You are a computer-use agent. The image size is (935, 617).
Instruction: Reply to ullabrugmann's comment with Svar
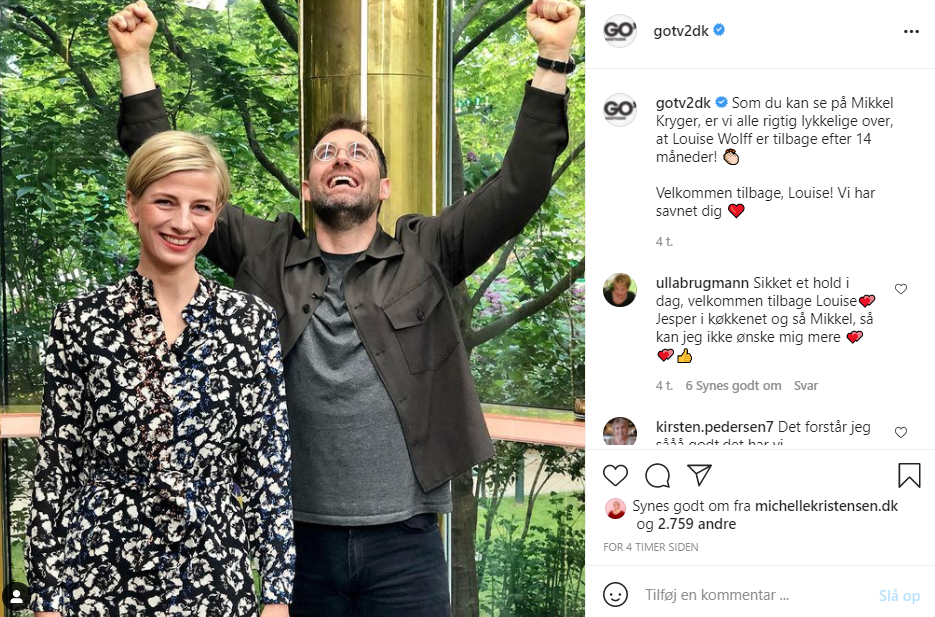[x=806, y=386]
